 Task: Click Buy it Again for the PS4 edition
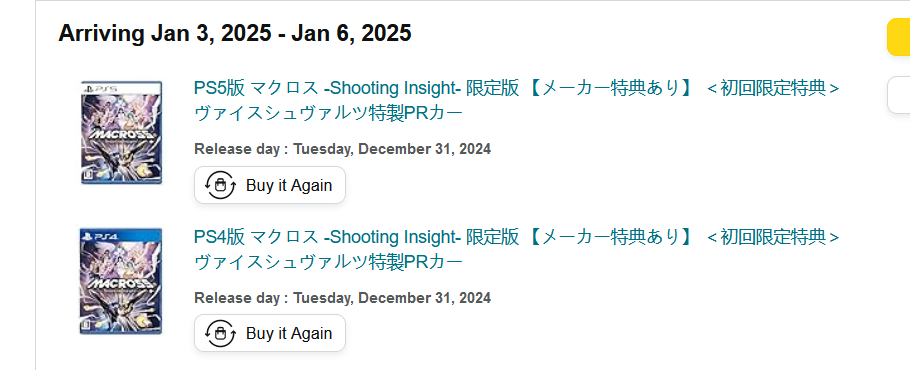coord(270,333)
